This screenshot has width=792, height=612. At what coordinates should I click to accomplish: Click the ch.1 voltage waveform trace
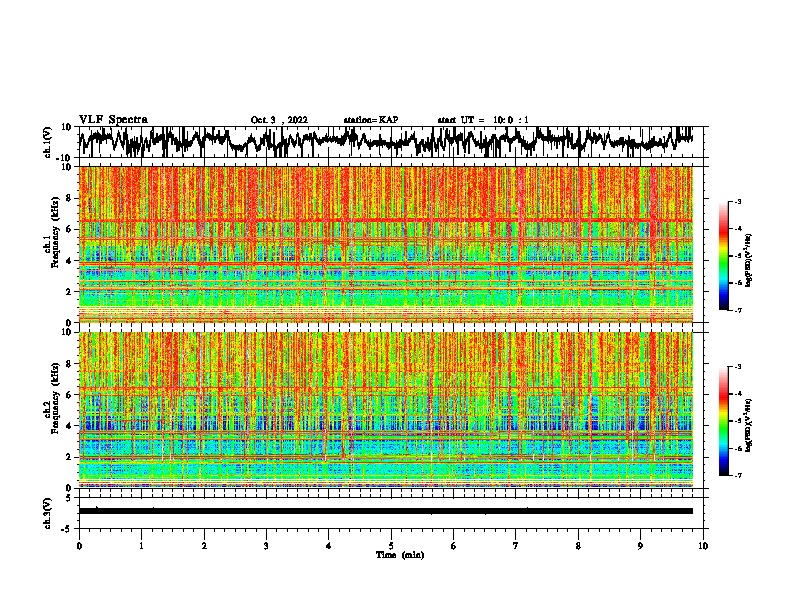click(x=386, y=141)
